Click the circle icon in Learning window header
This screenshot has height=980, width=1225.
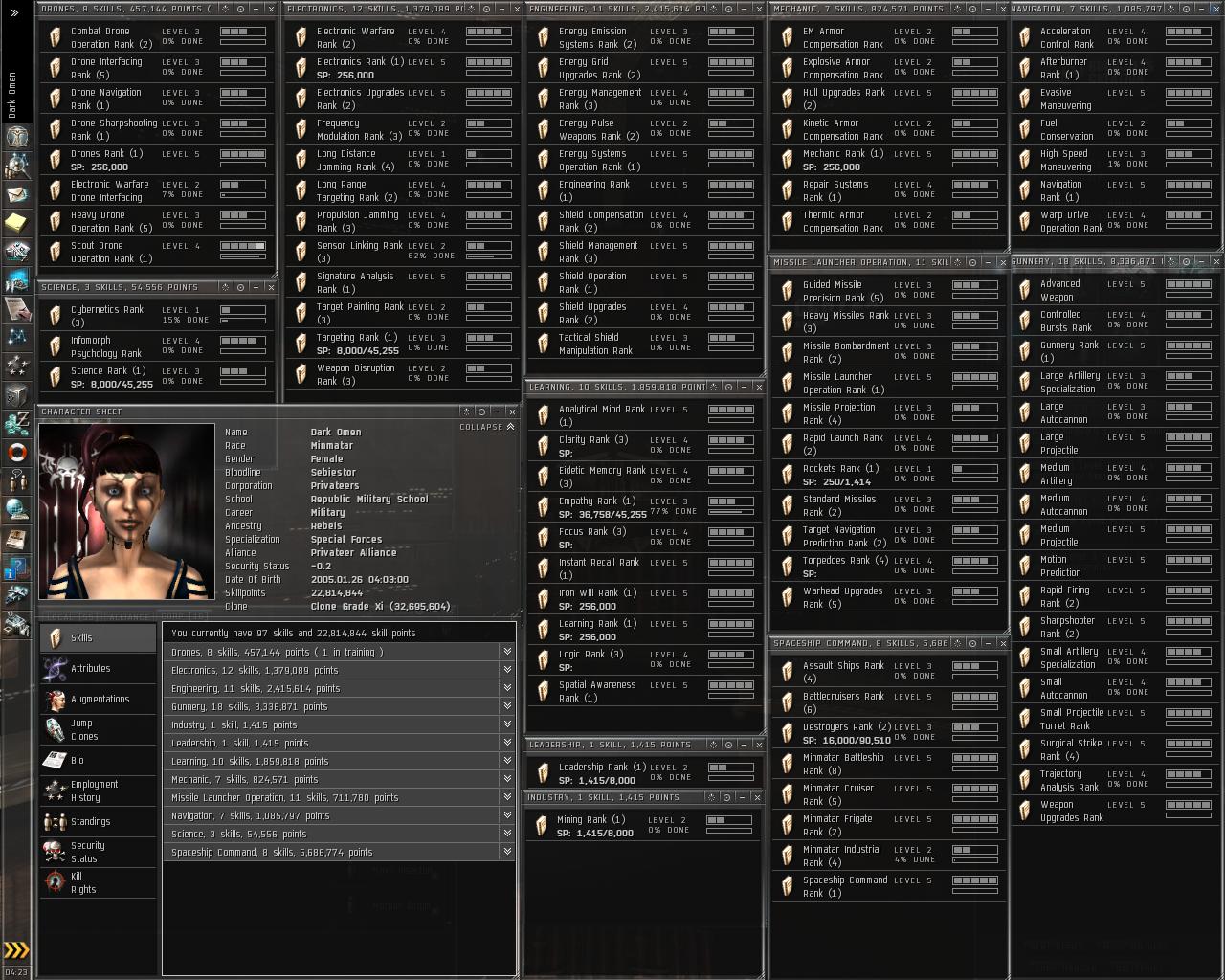point(728,387)
